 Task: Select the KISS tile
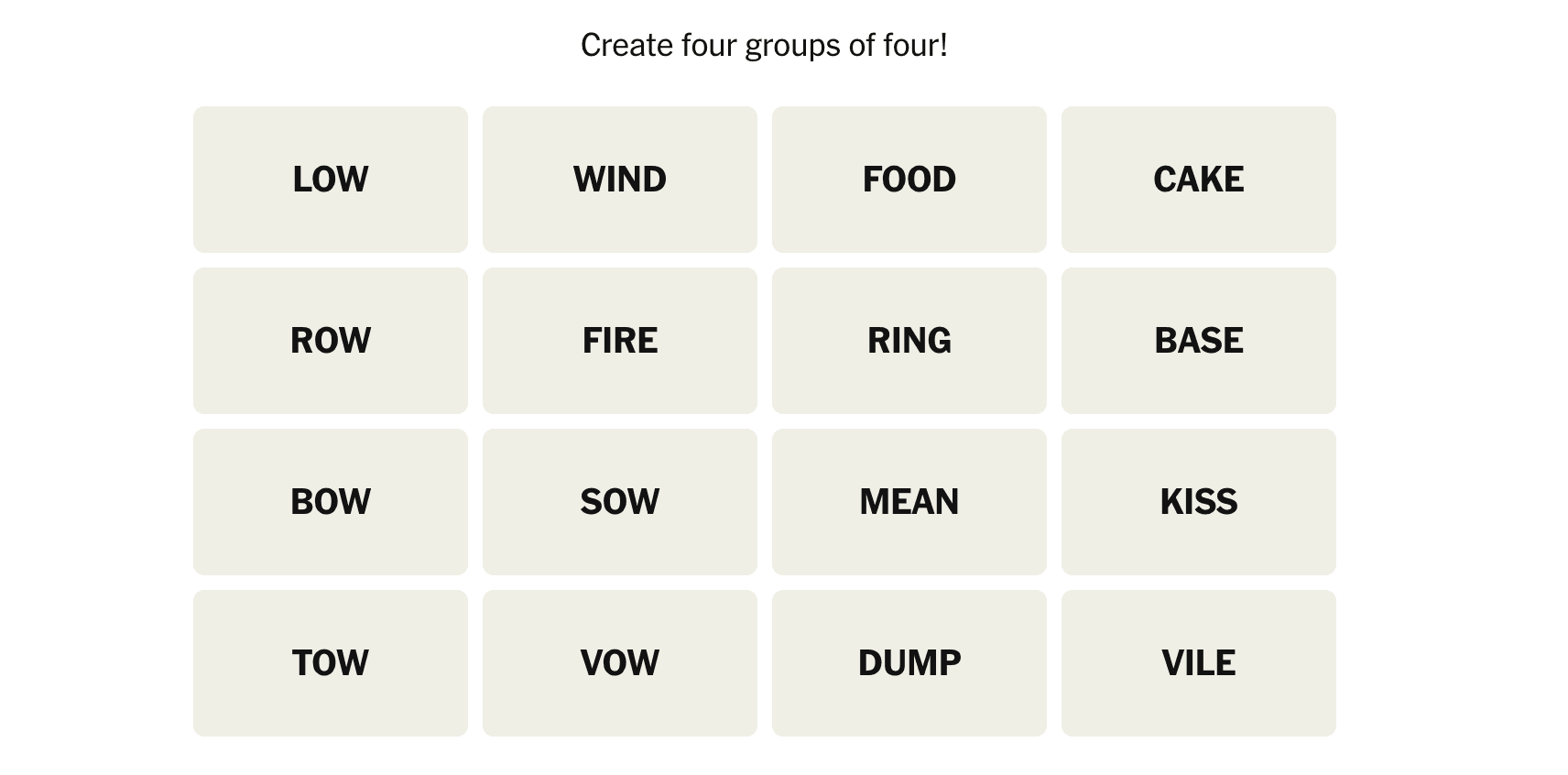1198,502
